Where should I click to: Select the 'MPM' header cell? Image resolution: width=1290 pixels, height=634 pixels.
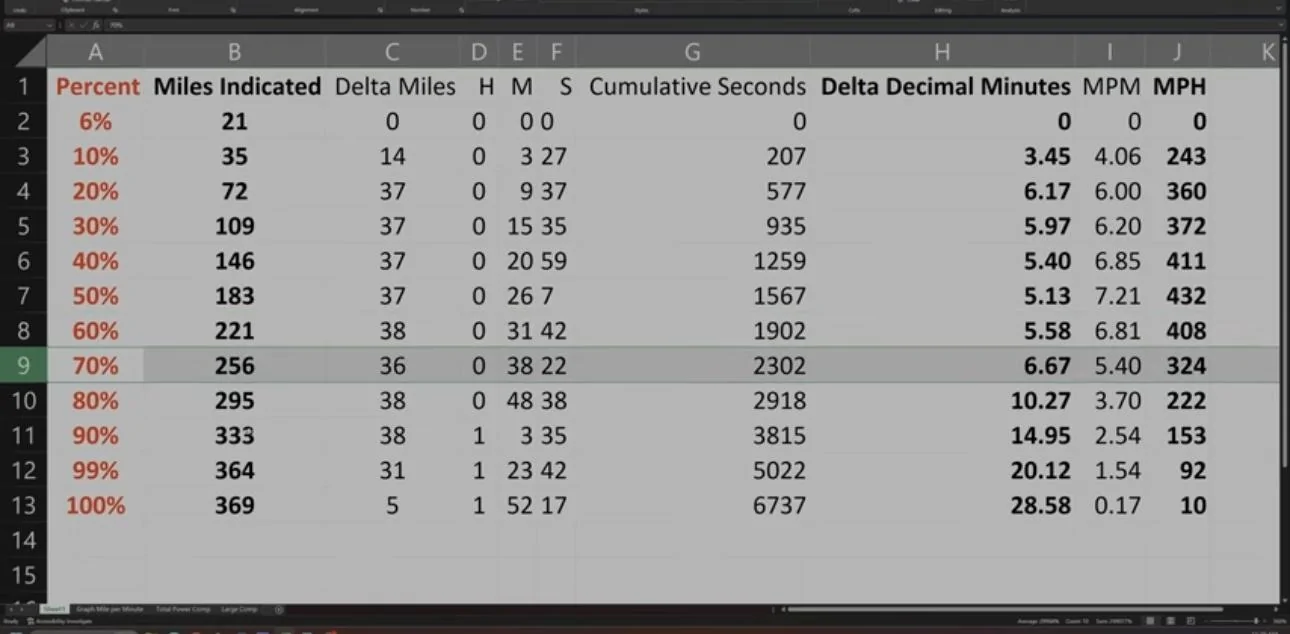1111,86
